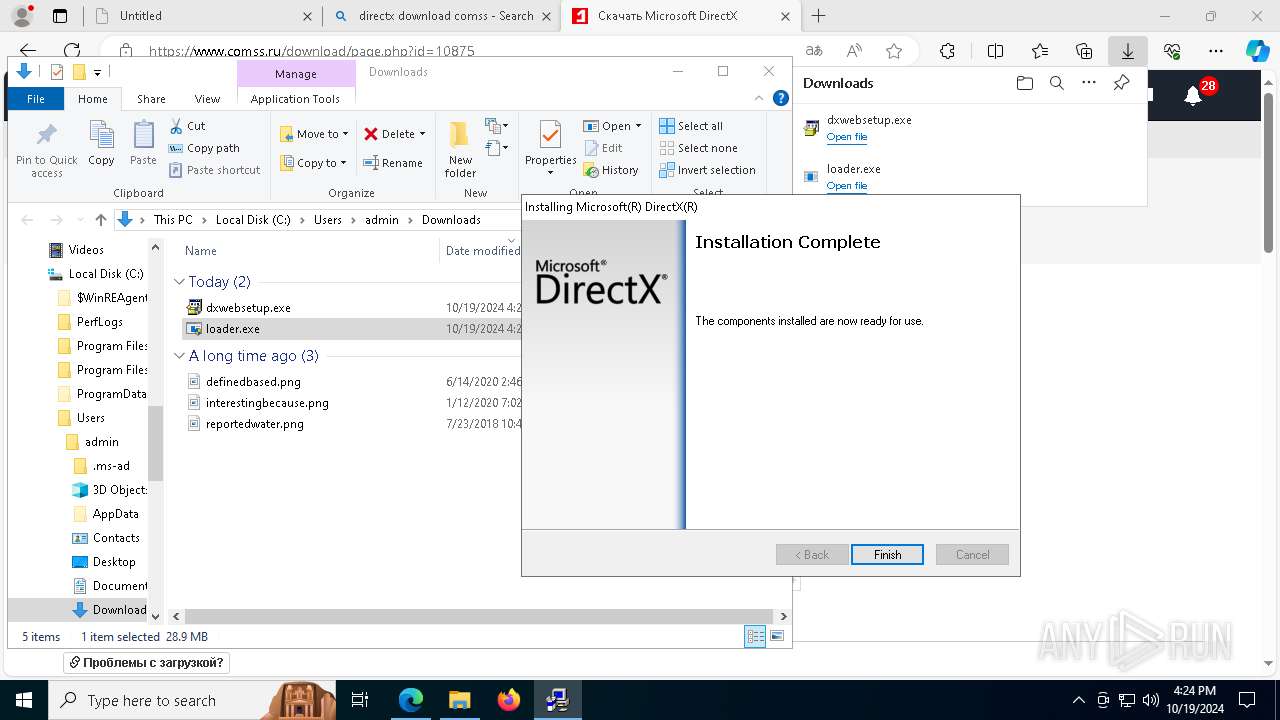Click Pin to Quick access in the ribbon
Viewport: 1280px width, 720px height.
point(46,150)
